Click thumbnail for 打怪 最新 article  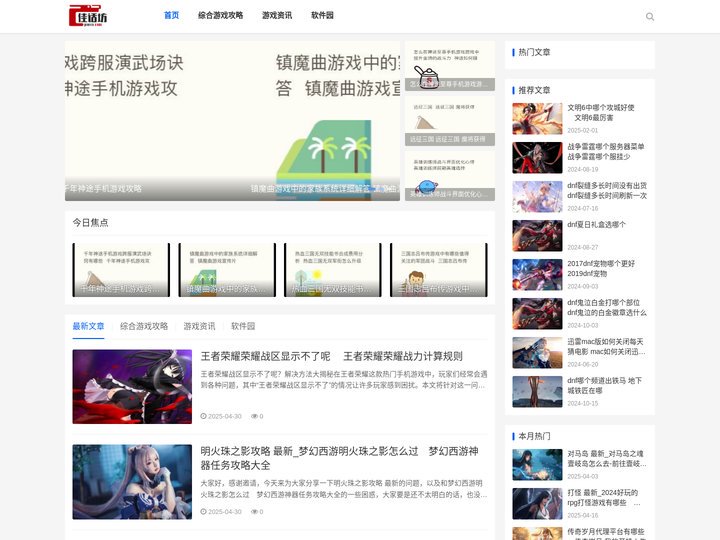coord(537,504)
